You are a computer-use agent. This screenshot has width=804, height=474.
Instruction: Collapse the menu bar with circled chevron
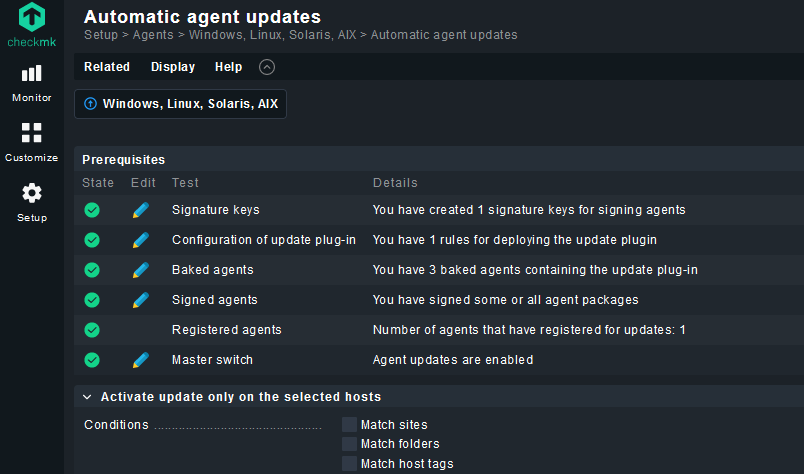[x=267, y=67]
